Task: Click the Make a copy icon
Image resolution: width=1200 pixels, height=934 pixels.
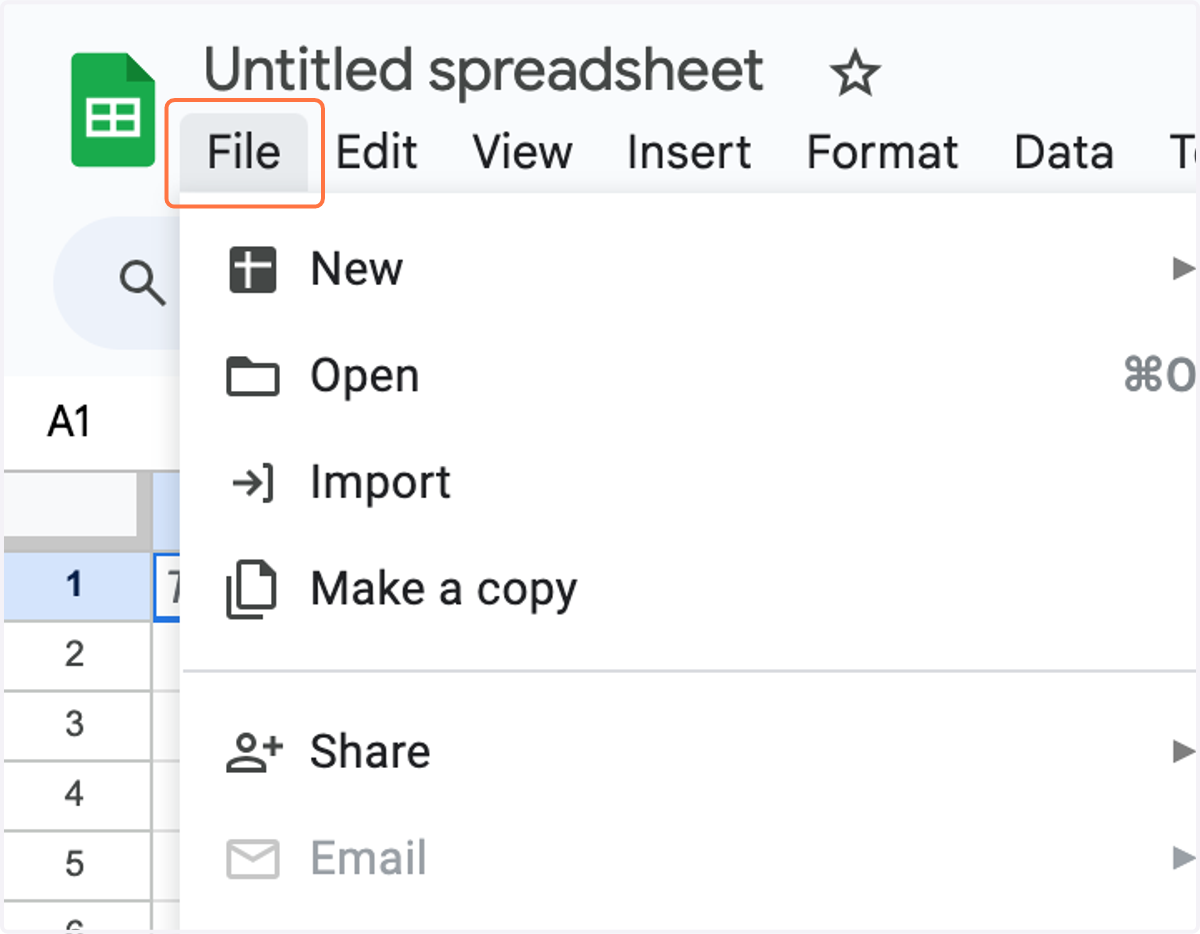Action: [x=251, y=591]
